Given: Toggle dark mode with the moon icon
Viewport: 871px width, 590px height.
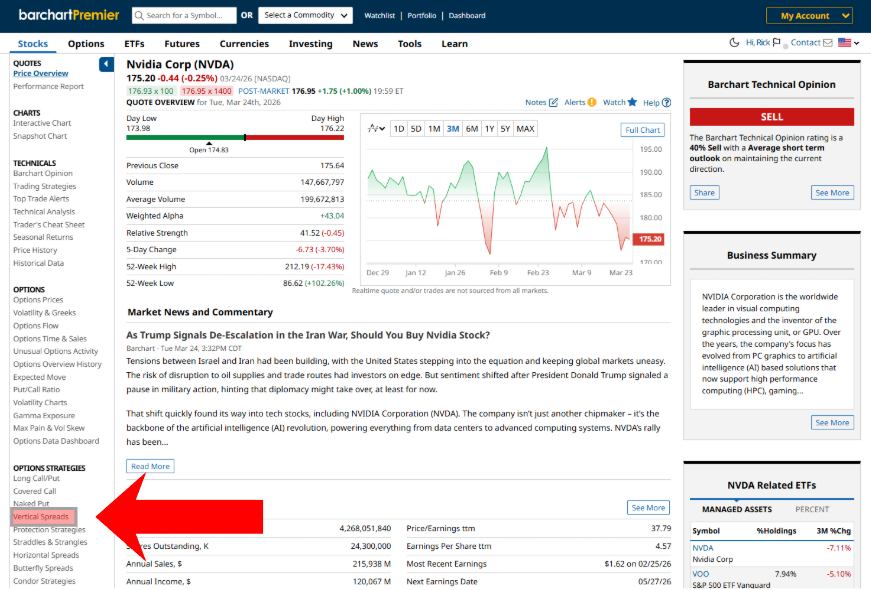Looking at the screenshot, I should pyautogui.click(x=736, y=43).
